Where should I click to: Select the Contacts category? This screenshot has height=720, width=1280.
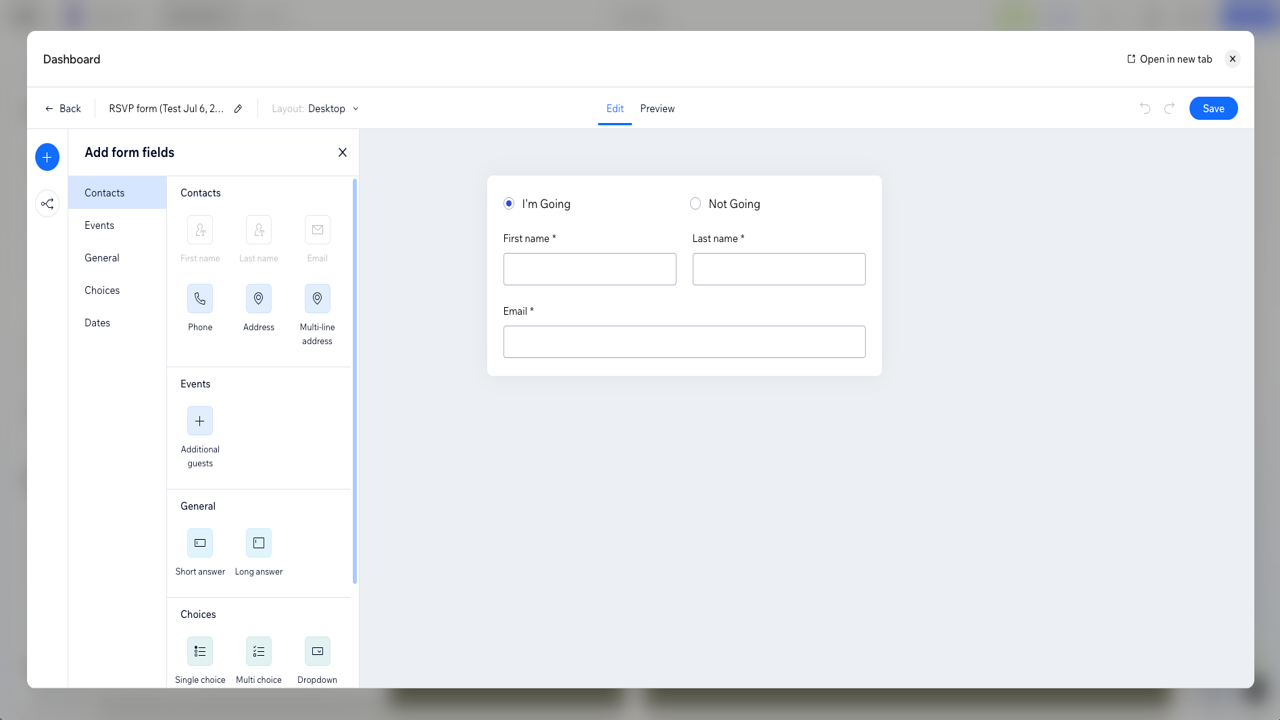(x=117, y=193)
